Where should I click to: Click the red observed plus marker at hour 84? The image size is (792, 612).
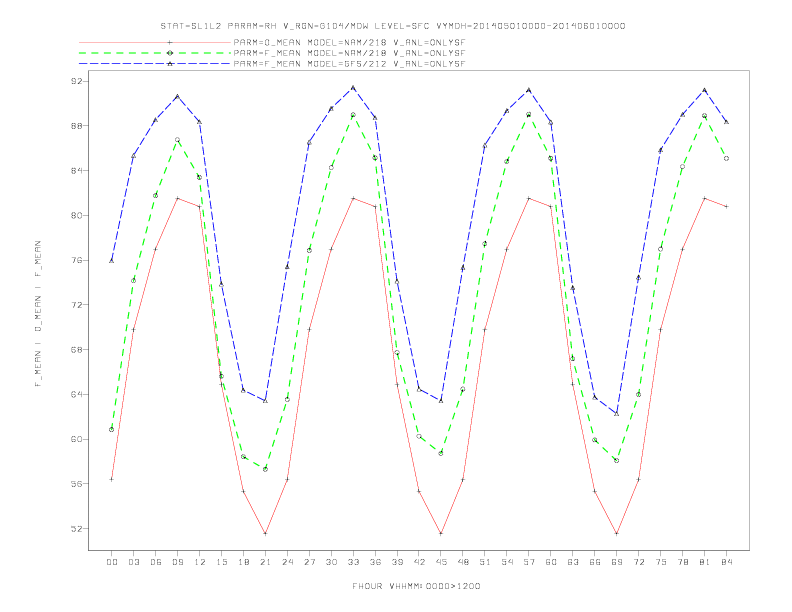point(727,206)
